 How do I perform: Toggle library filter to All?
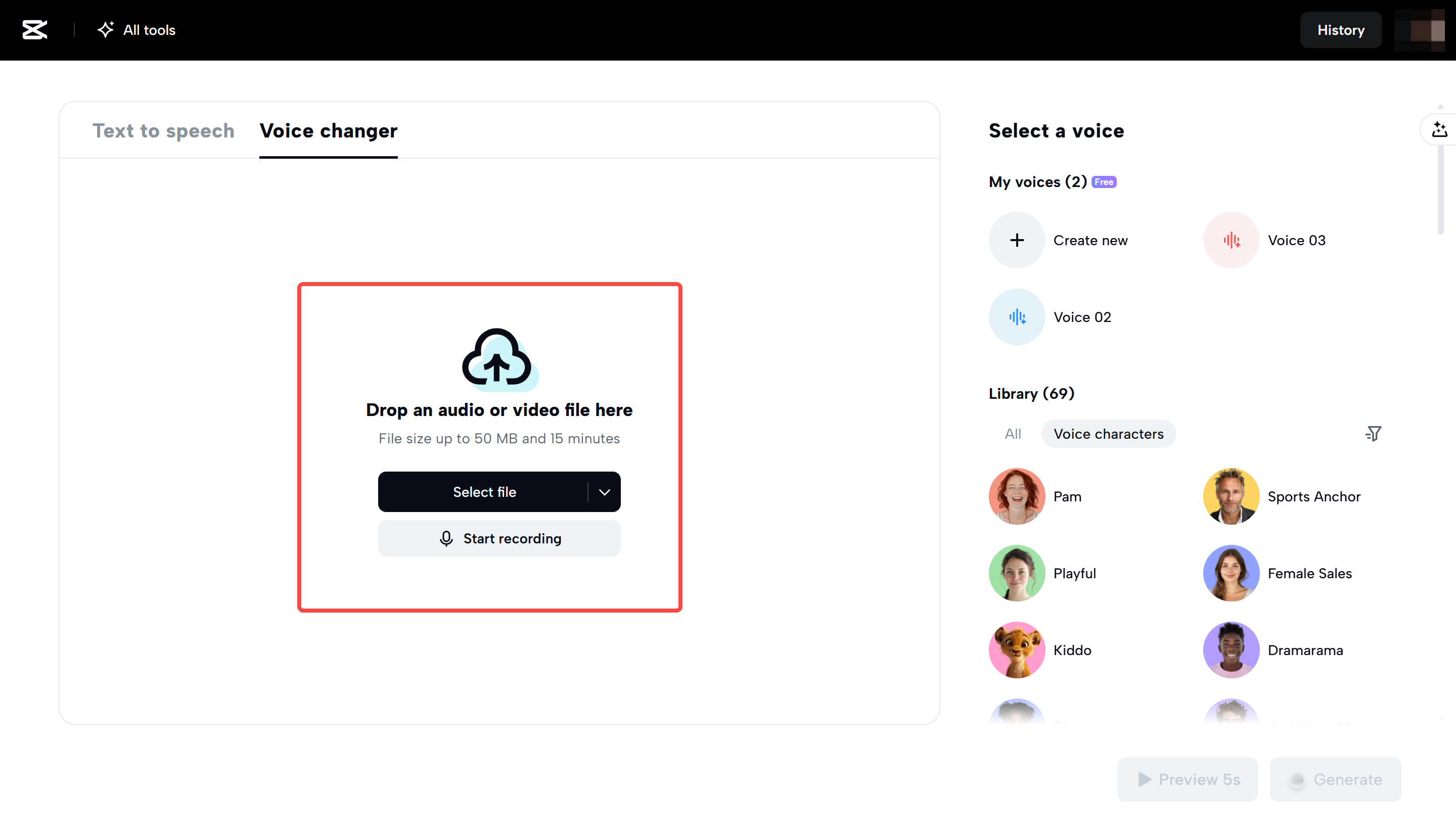[1013, 434]
